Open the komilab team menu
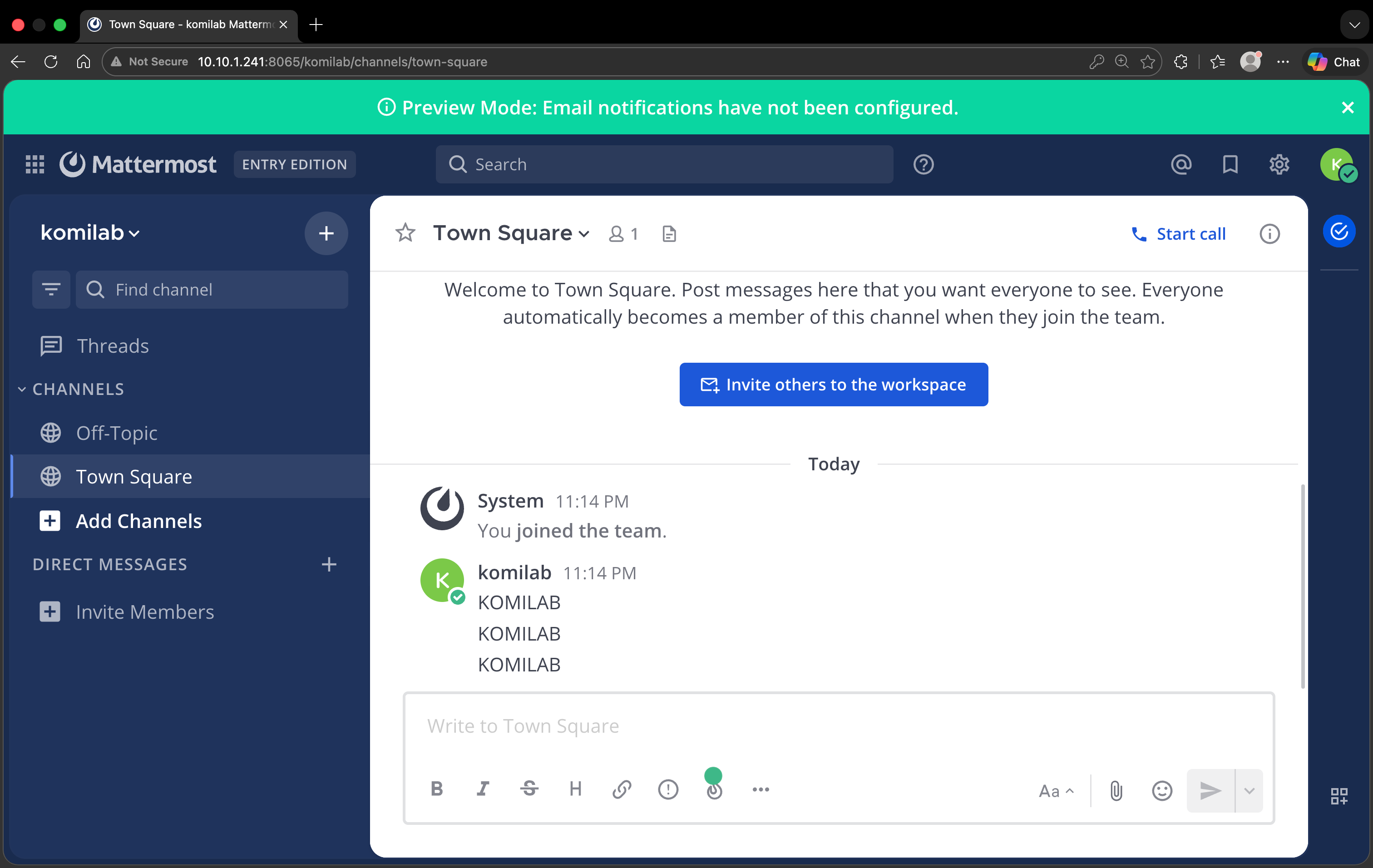Image resolution: width=1373 pixels, height=868 pixels. click(90, 232)
